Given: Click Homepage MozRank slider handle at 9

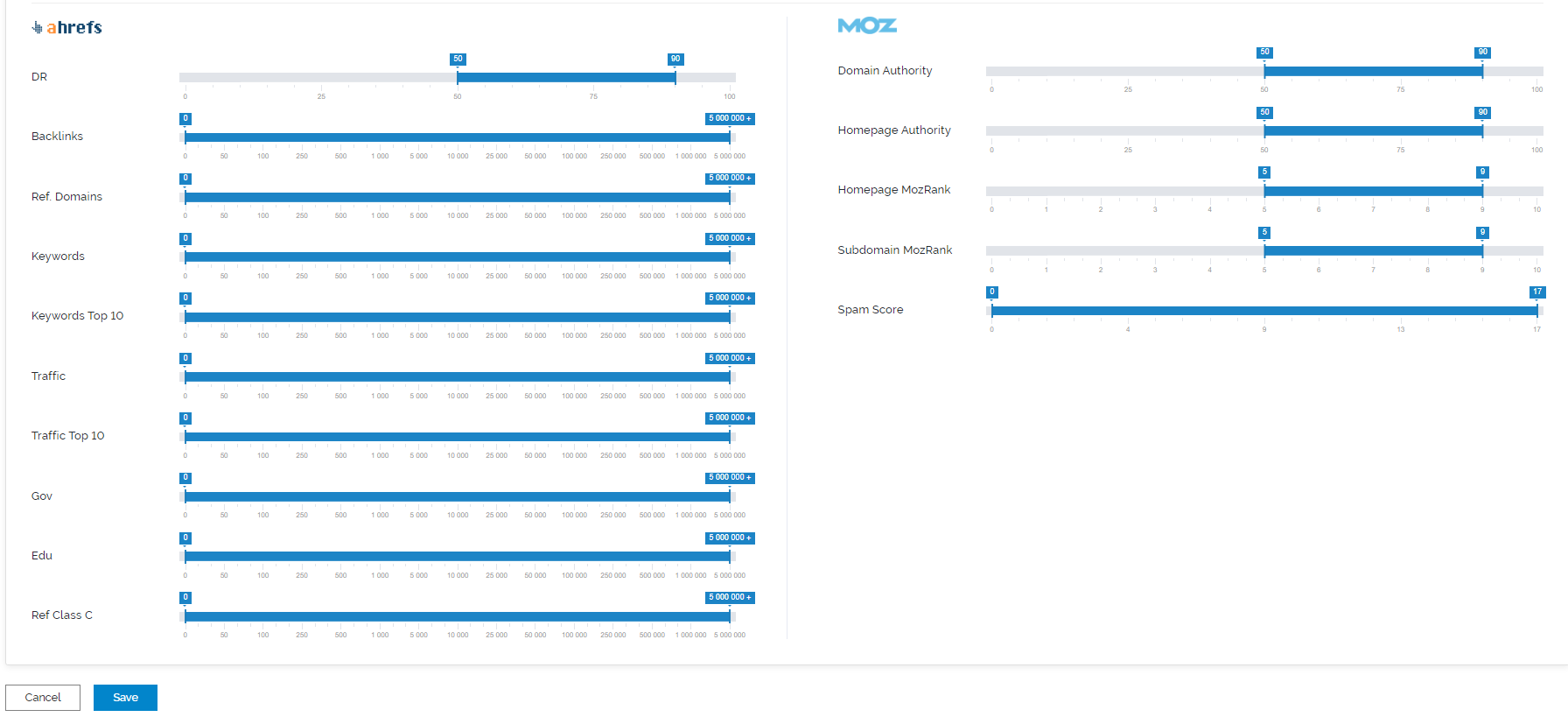Looking at the screenshot, I should click(x=1482, y=190).
